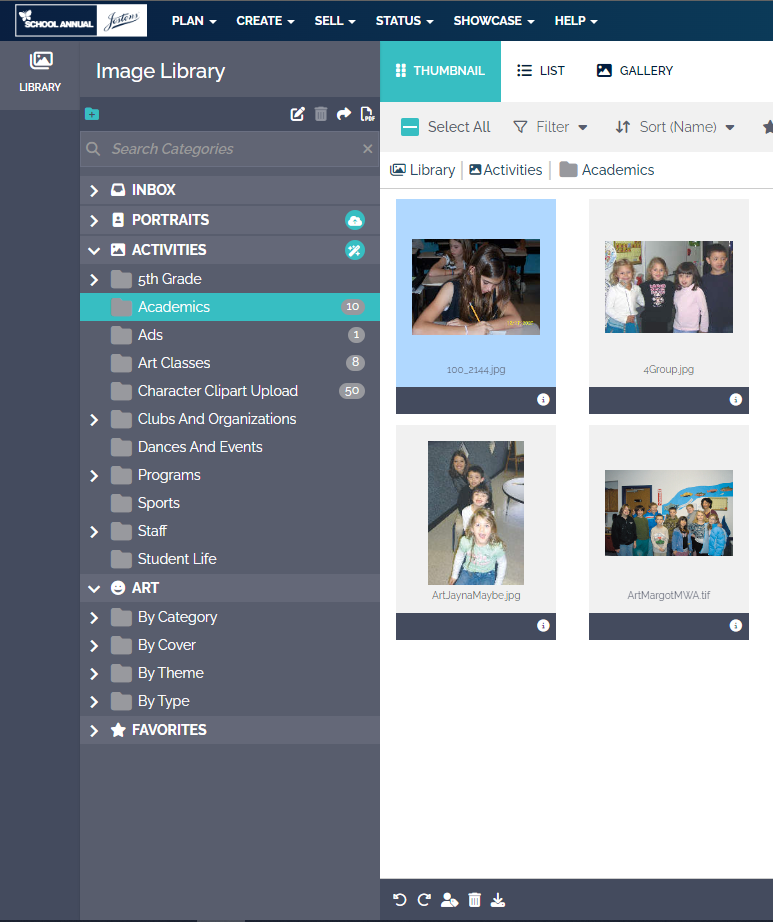Select the ArtJaynaMaybe.jpg thumbnail

click(x=476, y=513)
